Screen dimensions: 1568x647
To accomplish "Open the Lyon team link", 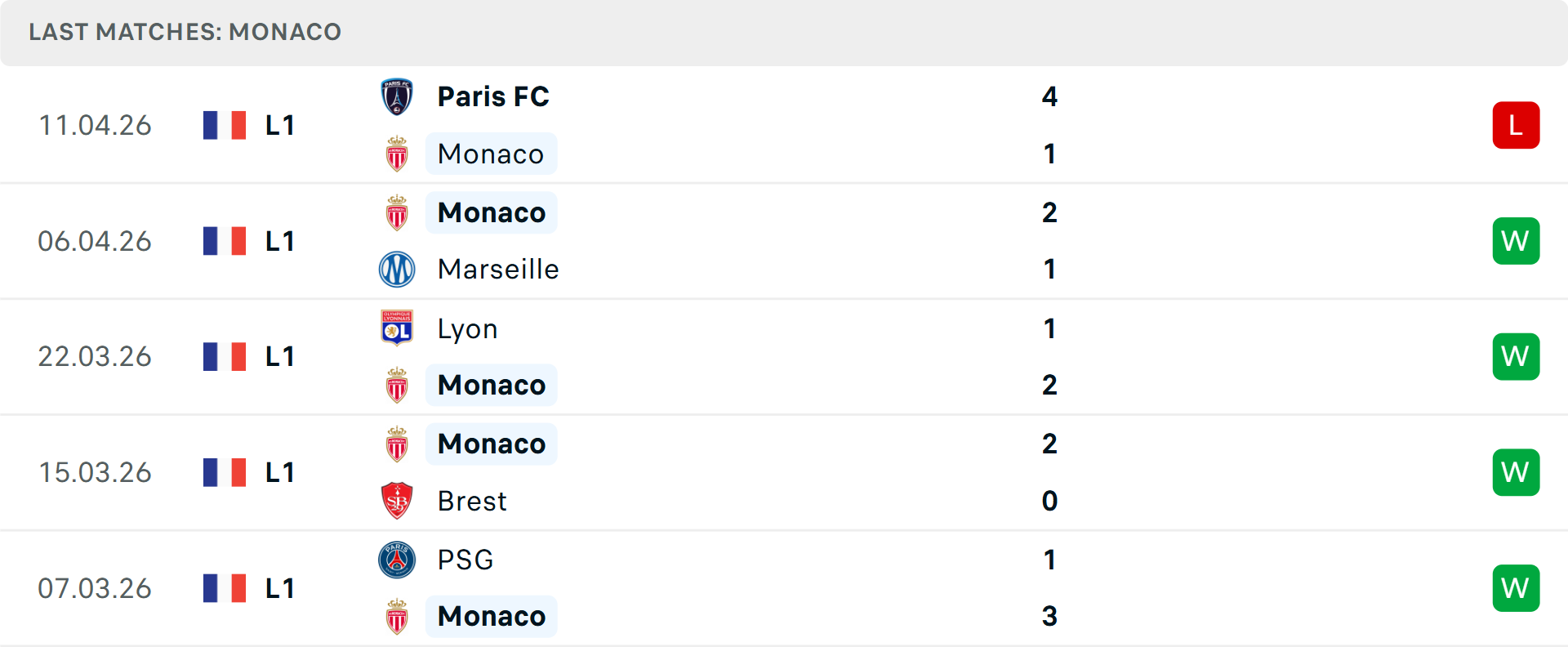I will pos(467,328).
